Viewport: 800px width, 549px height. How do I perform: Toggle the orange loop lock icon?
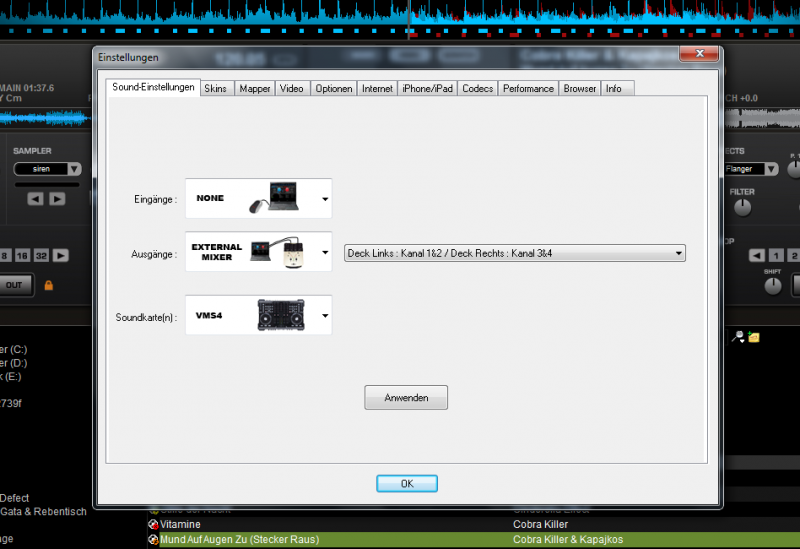click(48, 285)
